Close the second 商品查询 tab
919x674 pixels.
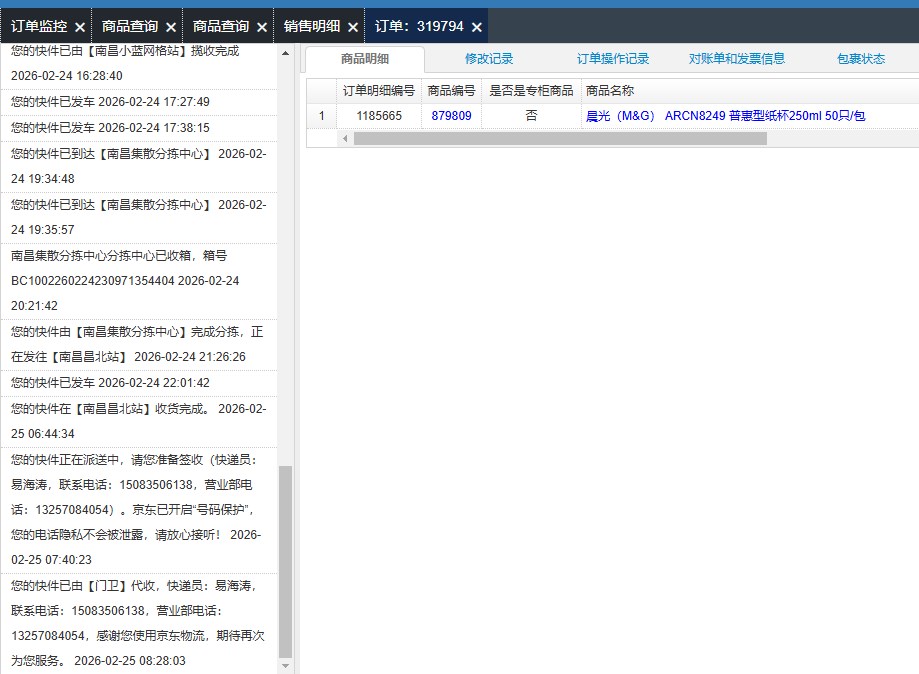tap(262, 27)
